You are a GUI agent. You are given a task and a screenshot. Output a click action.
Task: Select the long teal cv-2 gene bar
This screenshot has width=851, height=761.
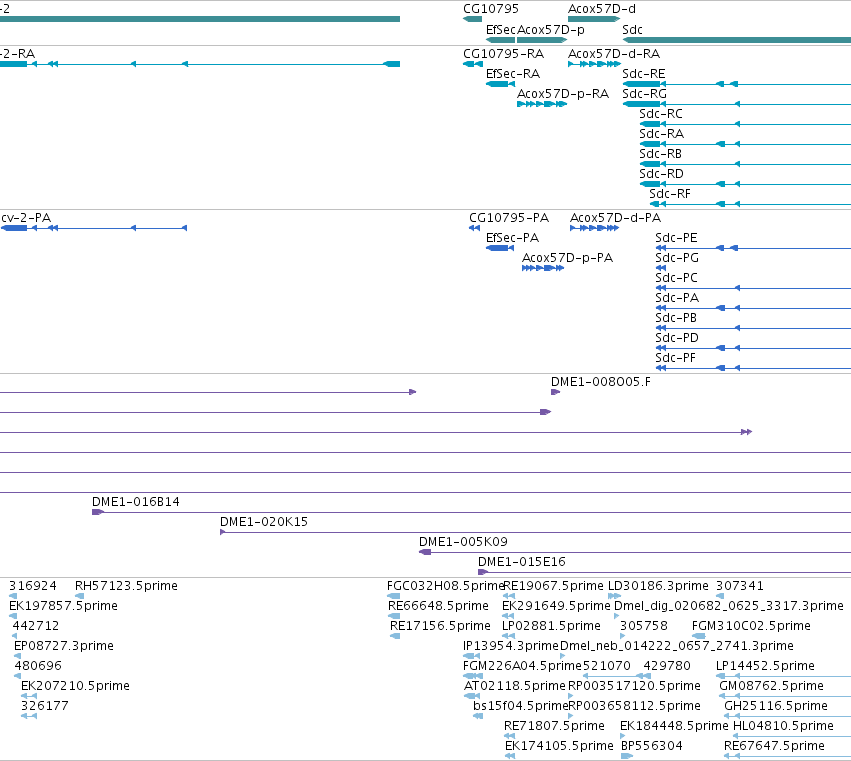pos(200,19)
